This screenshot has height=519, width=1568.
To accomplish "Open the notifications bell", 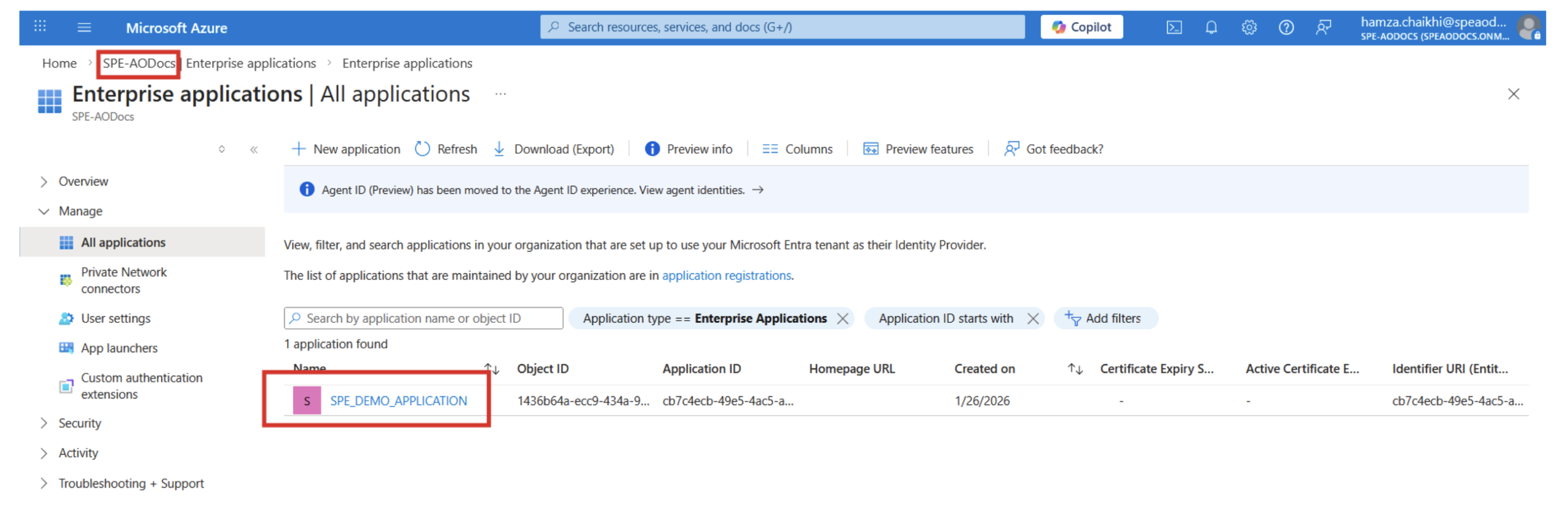I will pos(1211,28).
